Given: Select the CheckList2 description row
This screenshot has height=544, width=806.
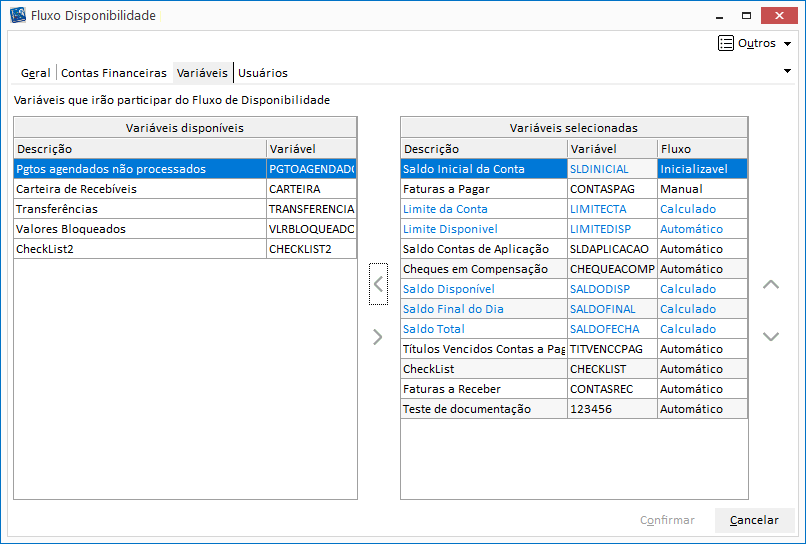Looking at the screenshot, I should pos(140,249).
